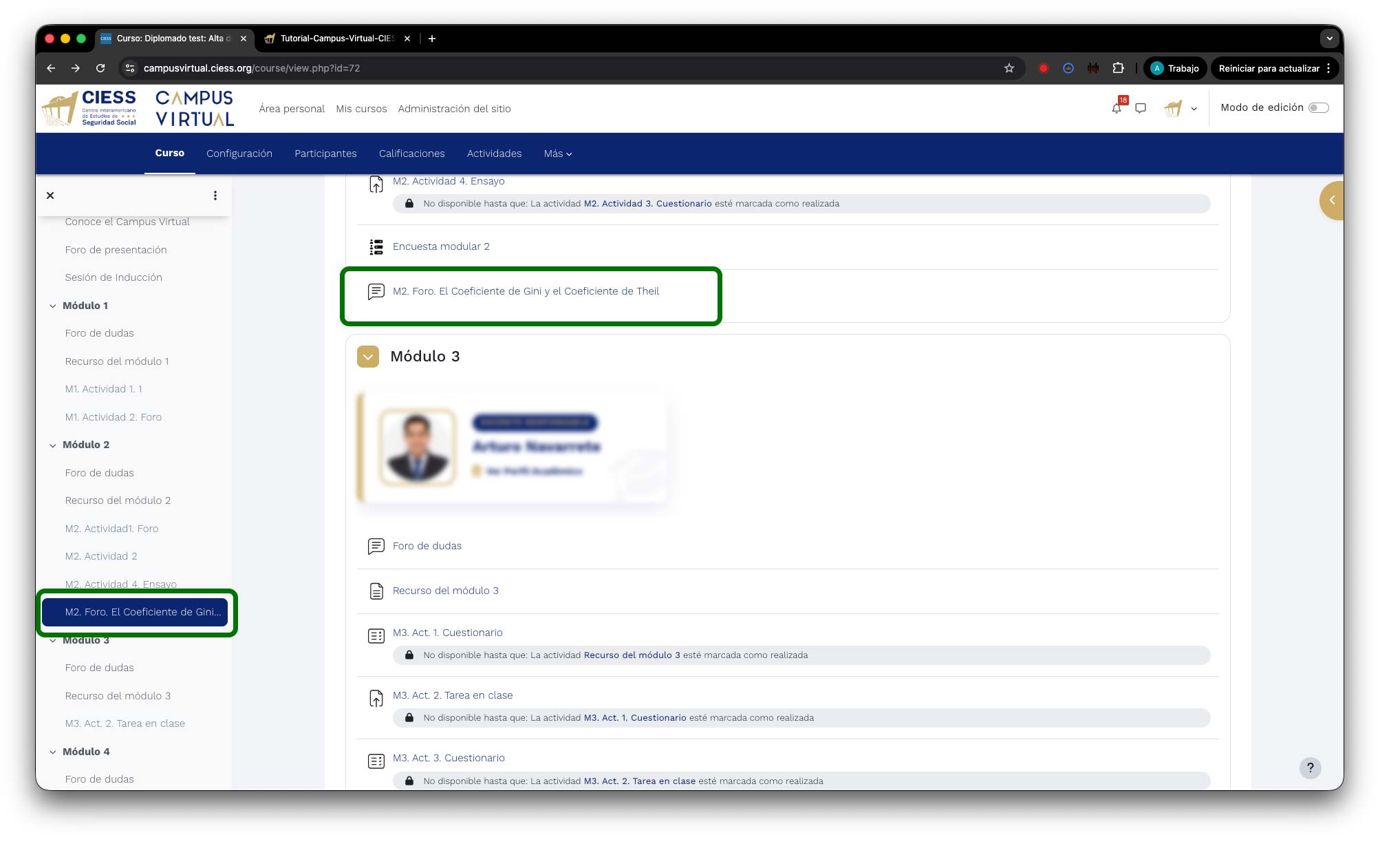This screenshot has height=857, width=1400.
Task: Collapse Módulo 1 in the course index
Action: (x=53, y=306)
